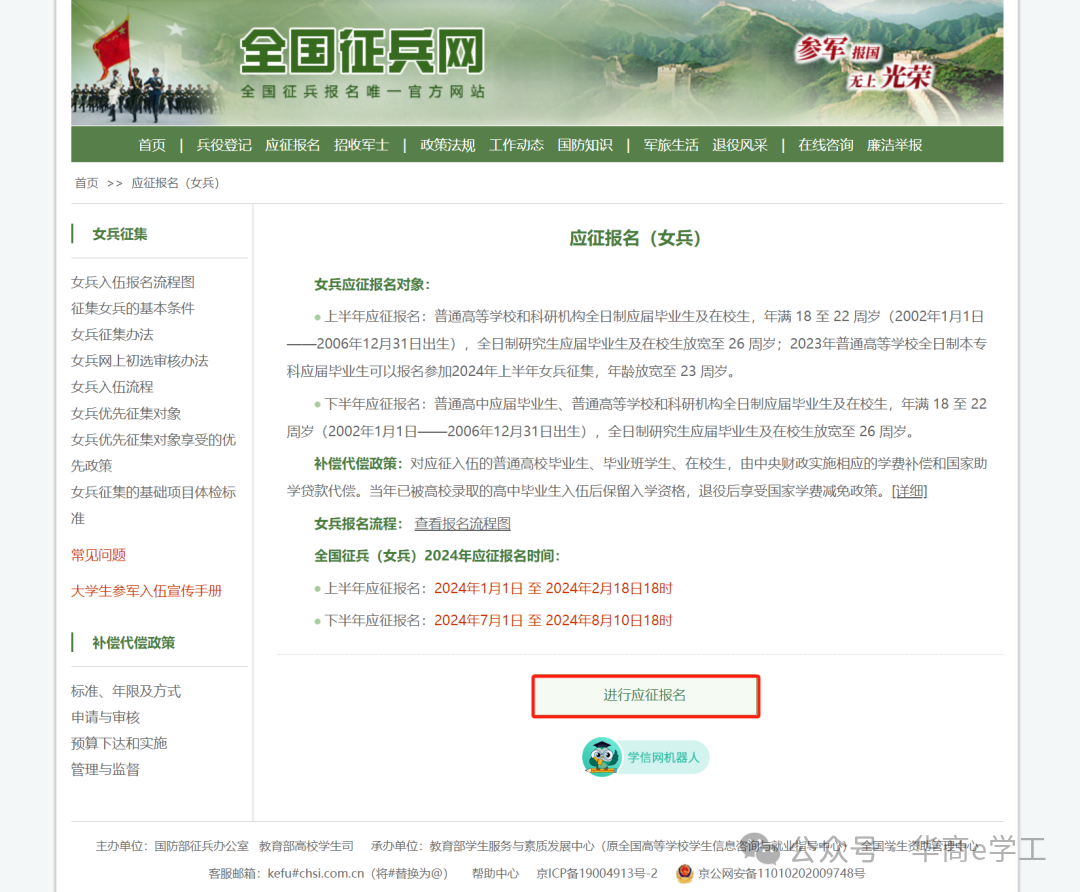
Task: Click the 学信网机器人 owl mascot icon
Action: tap(602, 757)
